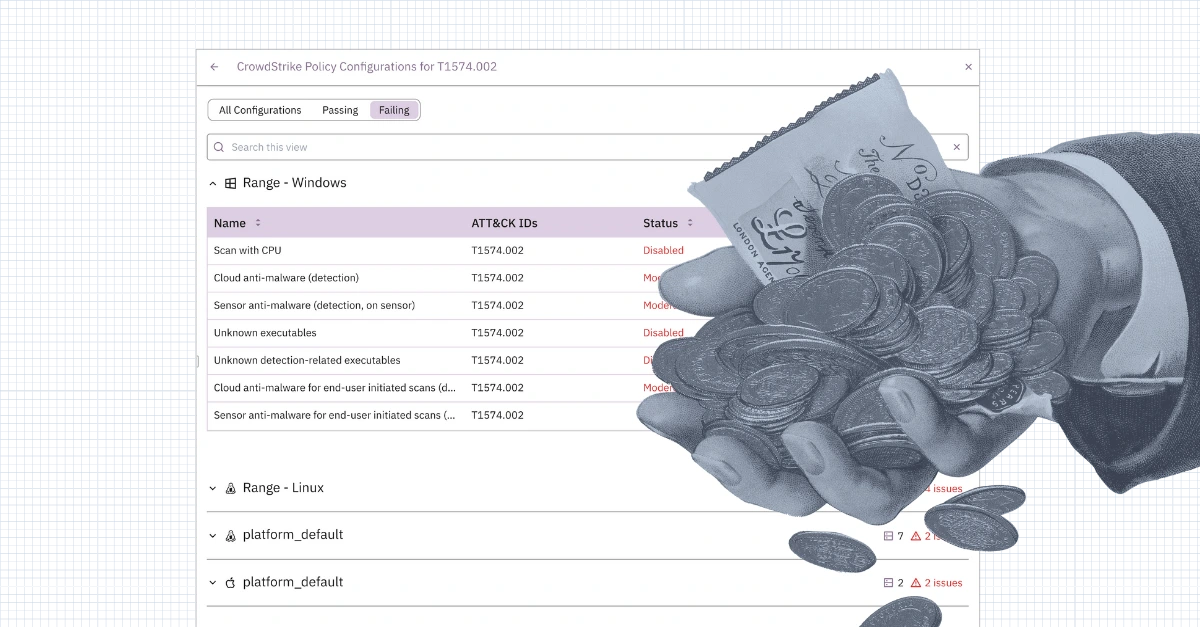Clear the search field with the X icon

956,147
